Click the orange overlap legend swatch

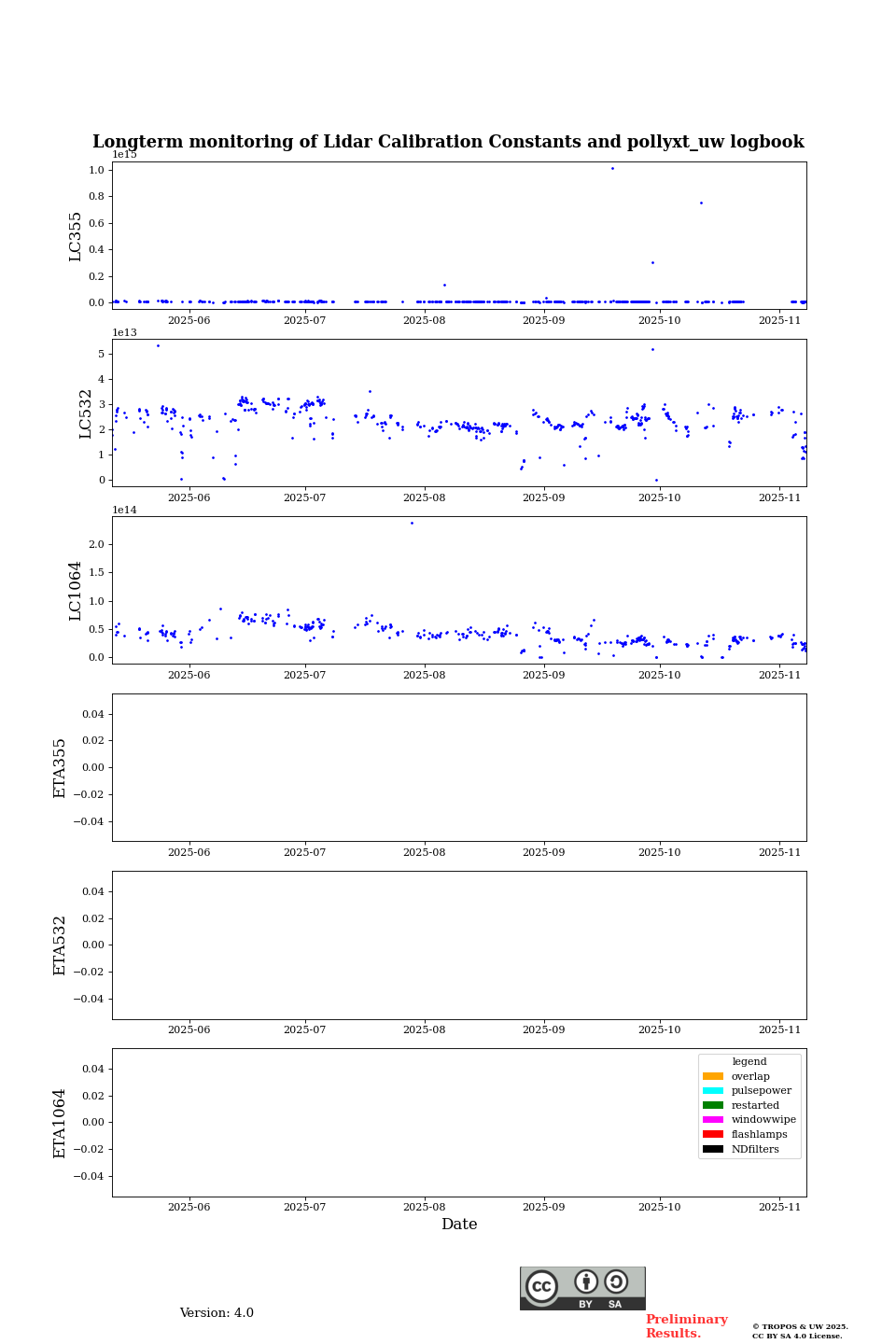click(x=712, y=1076)
